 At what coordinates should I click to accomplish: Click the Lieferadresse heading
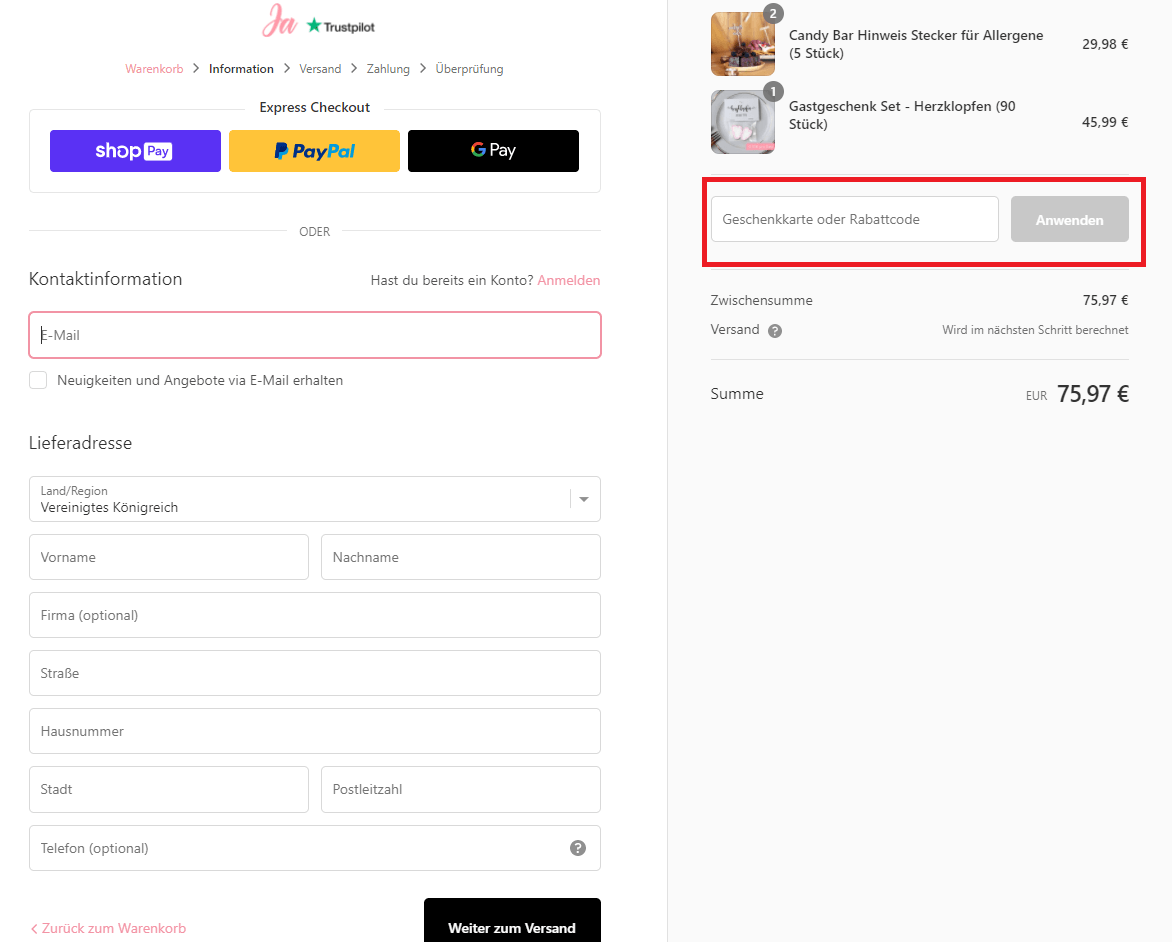80,443
